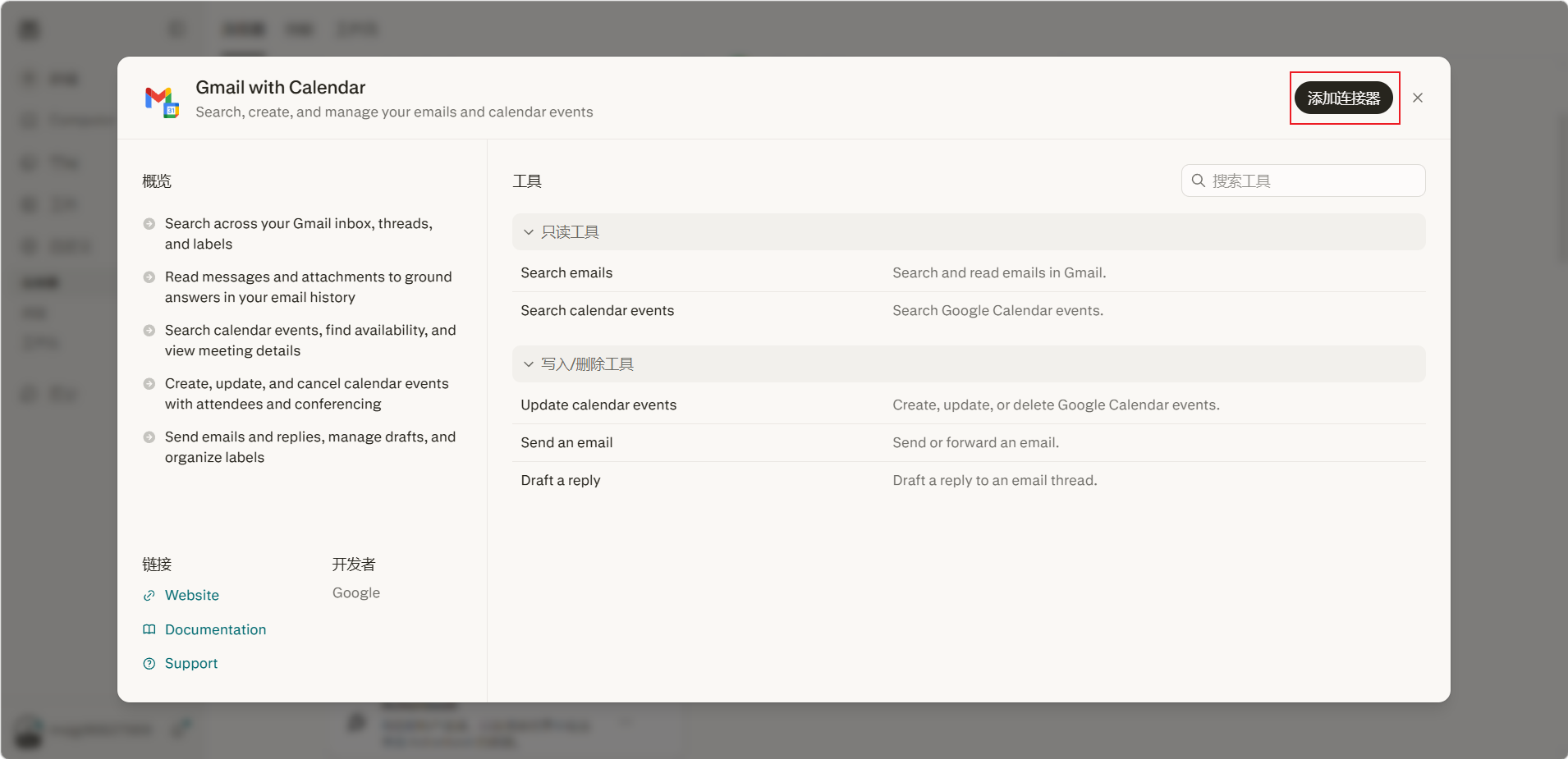Screen dimensions: 1568x759
Task: Click the 概览 heading
Action: [x=157, y=181]
